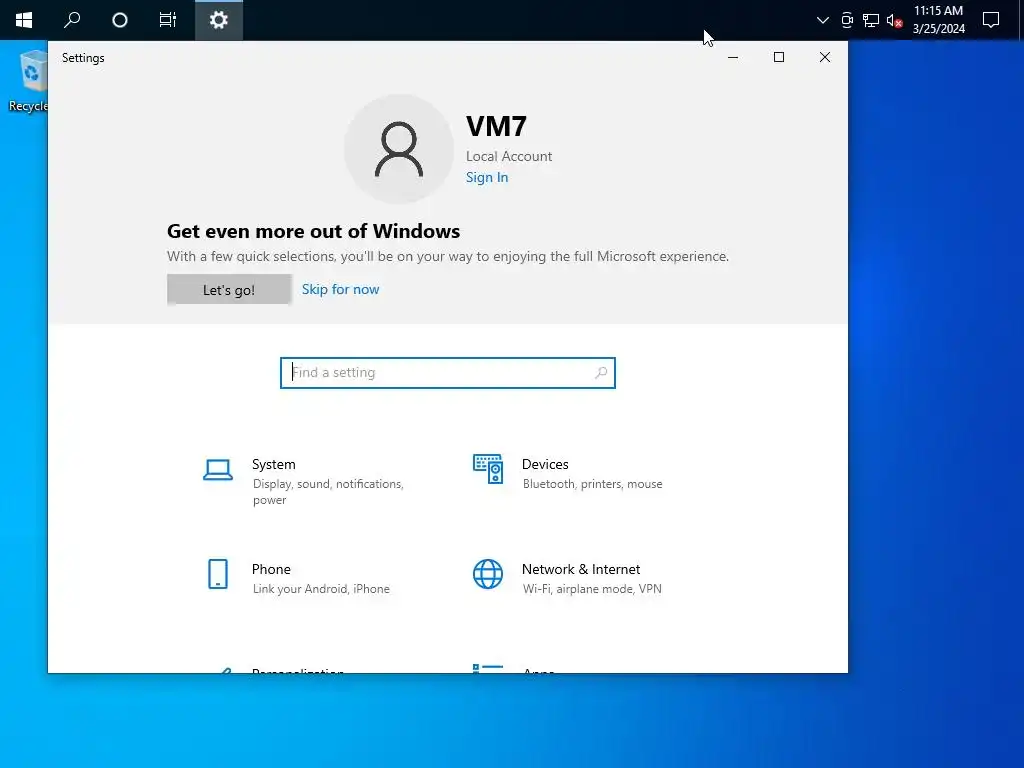This screenshot has width=1024, height=768.
Task: Open taskbar search magnifier
Action: [72, 20]
